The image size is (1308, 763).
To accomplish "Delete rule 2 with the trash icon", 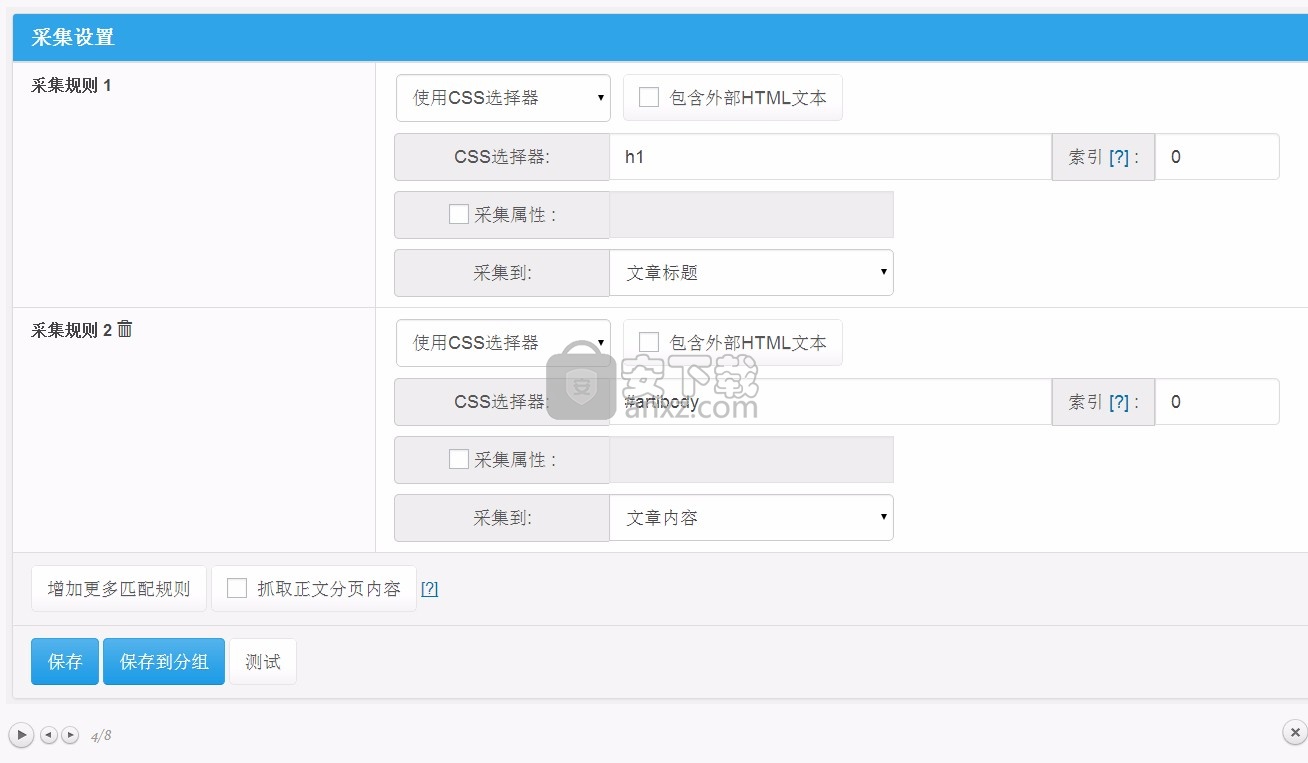I will pyautogui.click(x=125, y=328).
